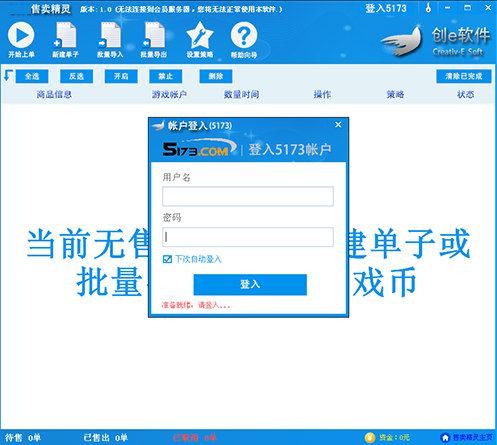Image resolution: width=497 pixels, height=445 pixels.
Task: Maximize the 售卖精灵 window
Action: [x=468, y=8]
